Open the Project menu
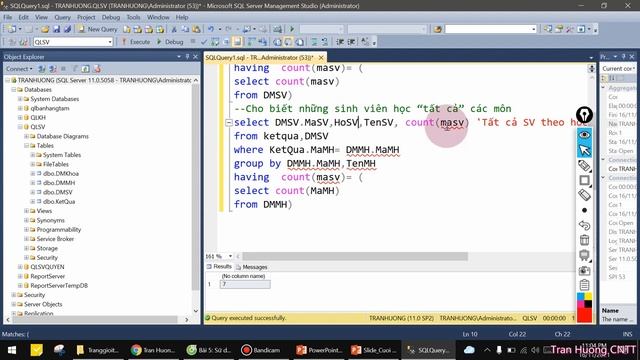 click(x=86, y=17)
